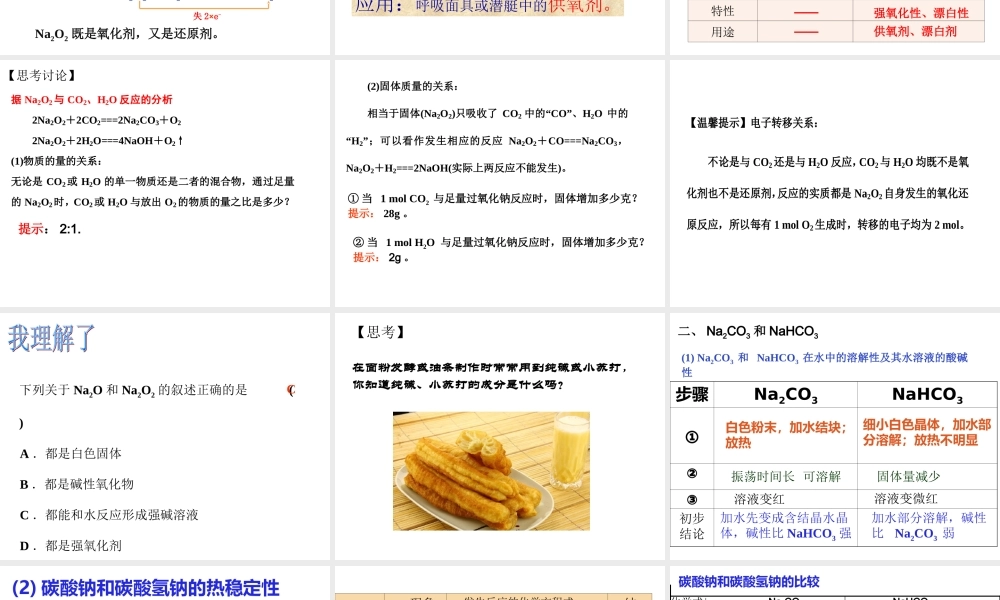Click the cell 加水部分溶解，碱性比 Na₂CO₃ 弱

pos(927,526)
